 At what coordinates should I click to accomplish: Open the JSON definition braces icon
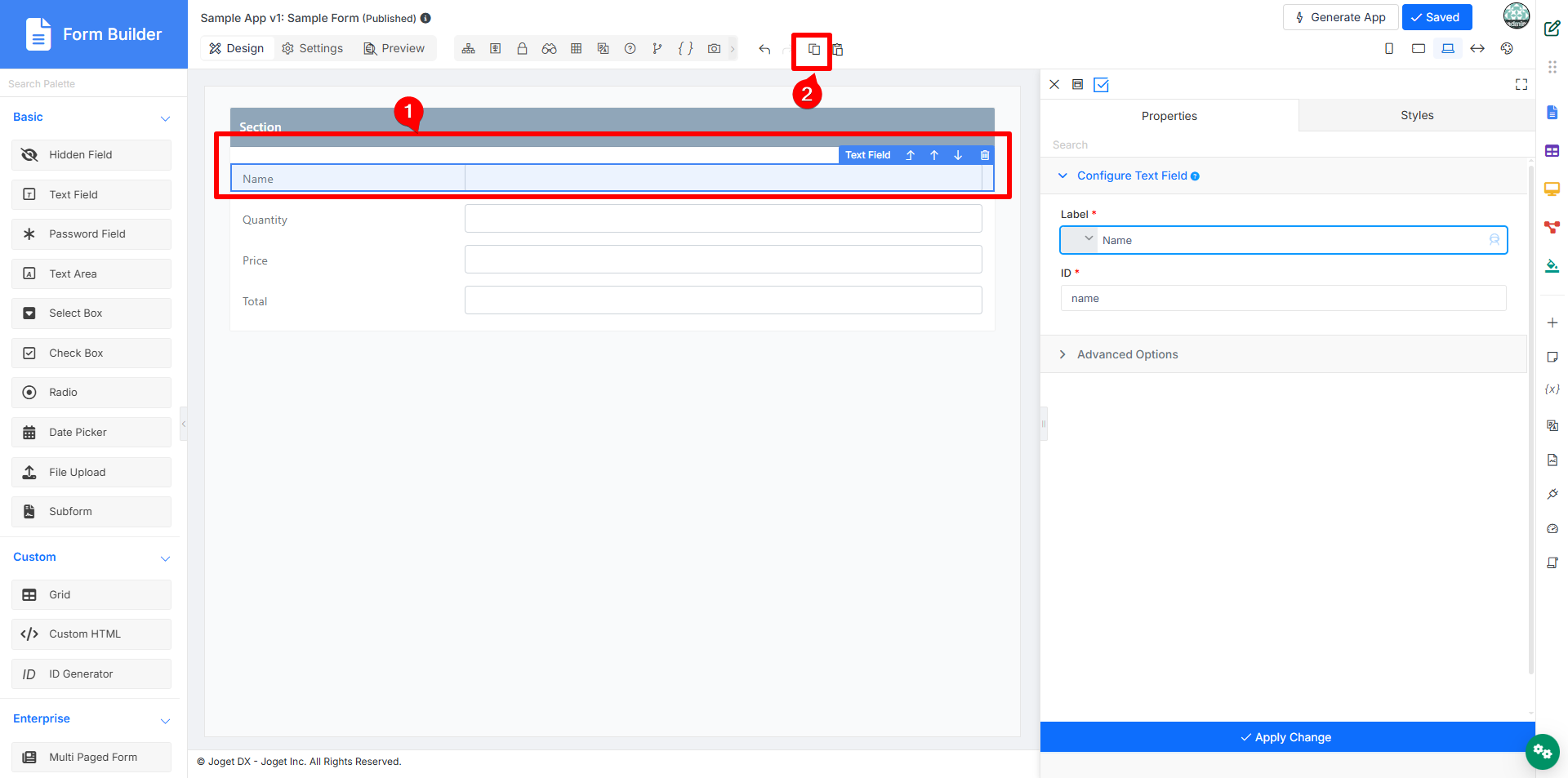(x=685, y=49)
